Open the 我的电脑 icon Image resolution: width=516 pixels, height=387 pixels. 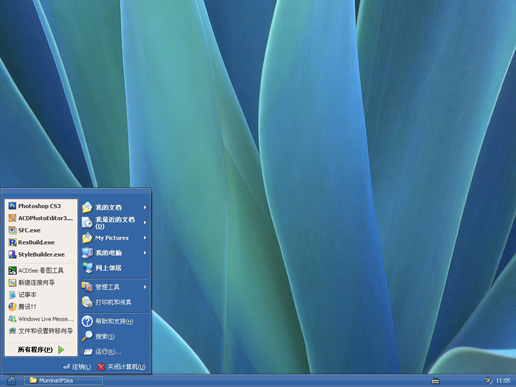tap(87, 253)
